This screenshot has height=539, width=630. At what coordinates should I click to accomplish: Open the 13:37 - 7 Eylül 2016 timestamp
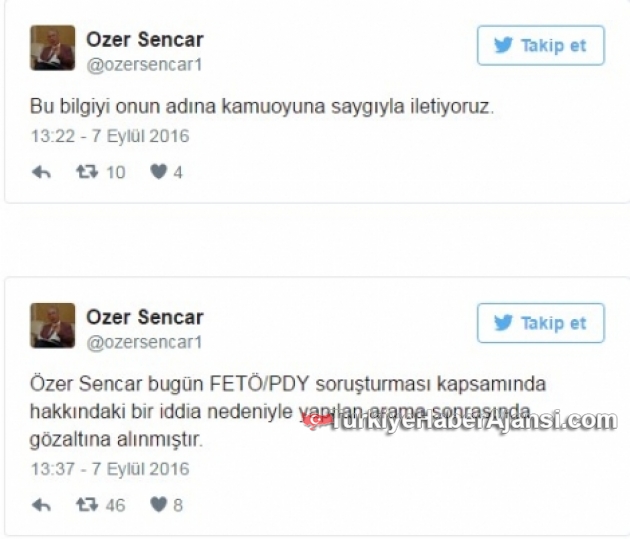tap(110, 469)
